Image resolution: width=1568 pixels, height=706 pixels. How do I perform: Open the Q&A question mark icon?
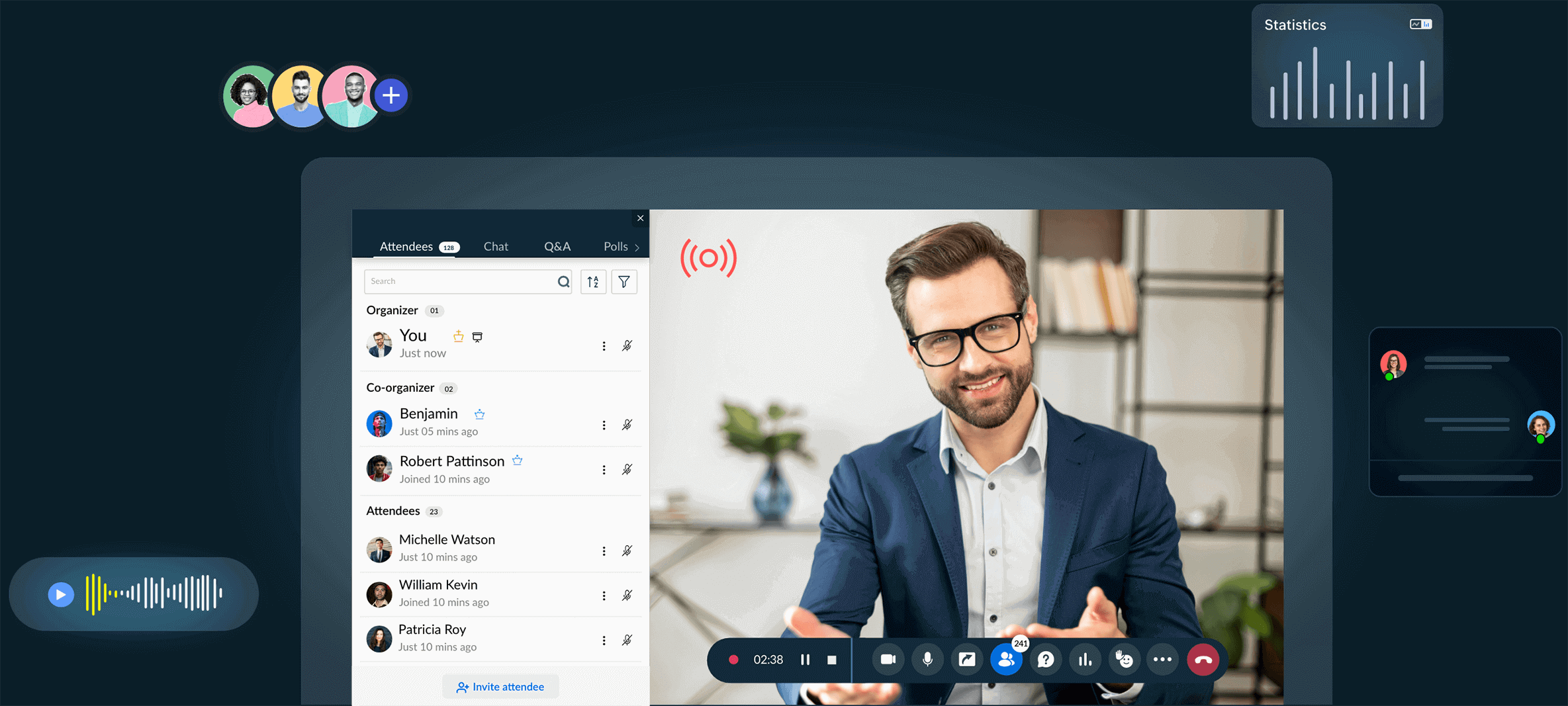point(1046,660)
